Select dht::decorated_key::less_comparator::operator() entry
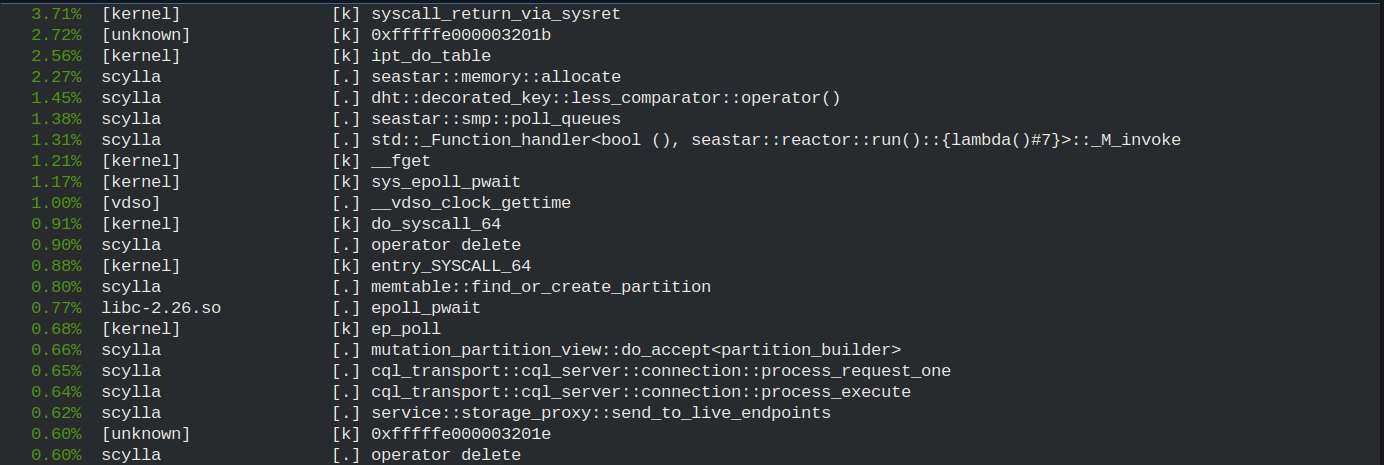The image size is (1384, 465). 606,98
